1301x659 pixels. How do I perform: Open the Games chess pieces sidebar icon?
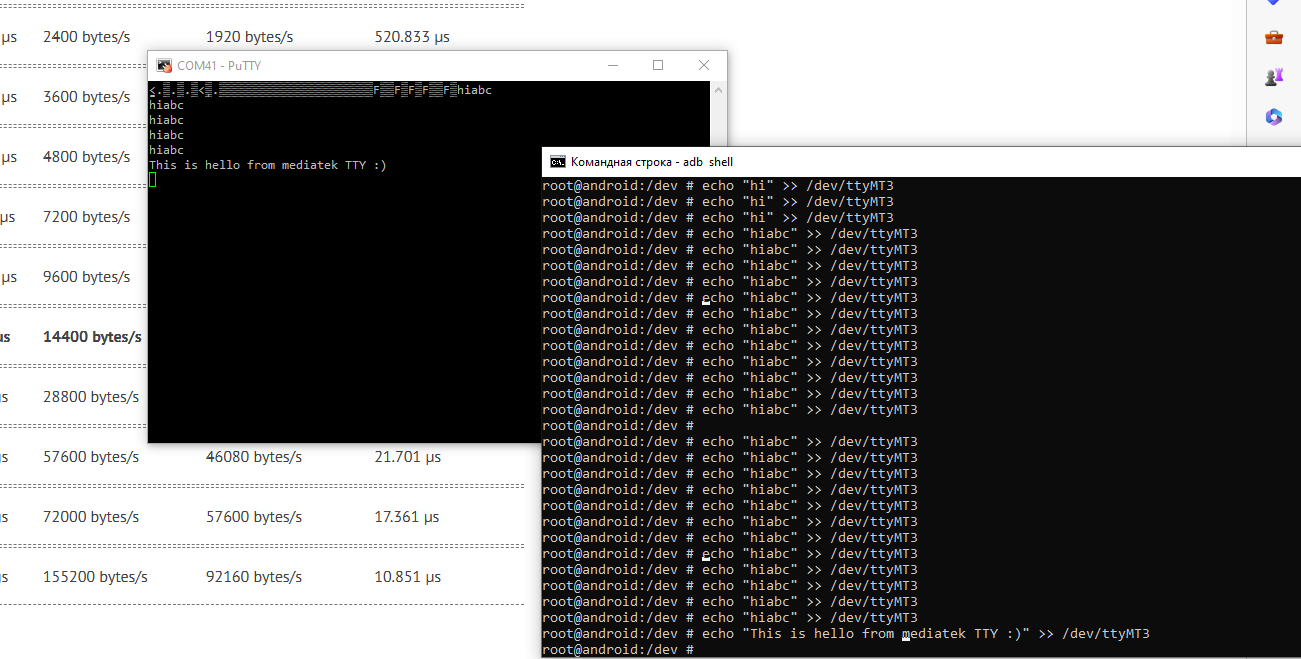tap(1274, 77)
